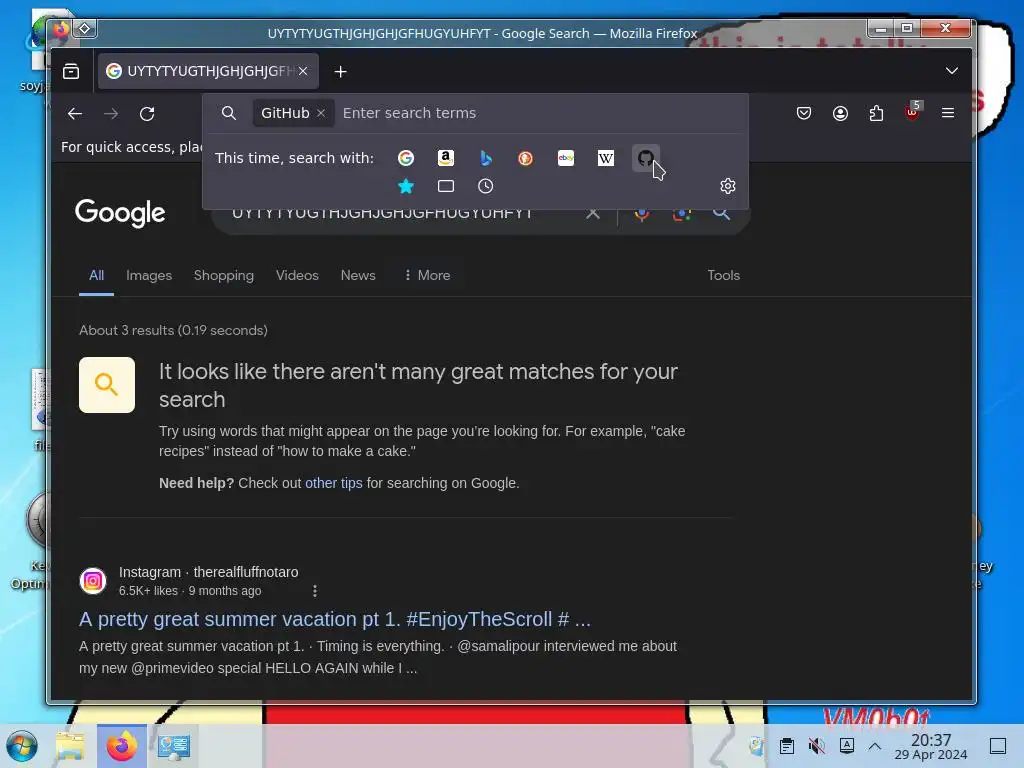Click the urlbar magnifier icon
Screen dimensions: 1024x768
pyautogui.click(x=229, y=113)
